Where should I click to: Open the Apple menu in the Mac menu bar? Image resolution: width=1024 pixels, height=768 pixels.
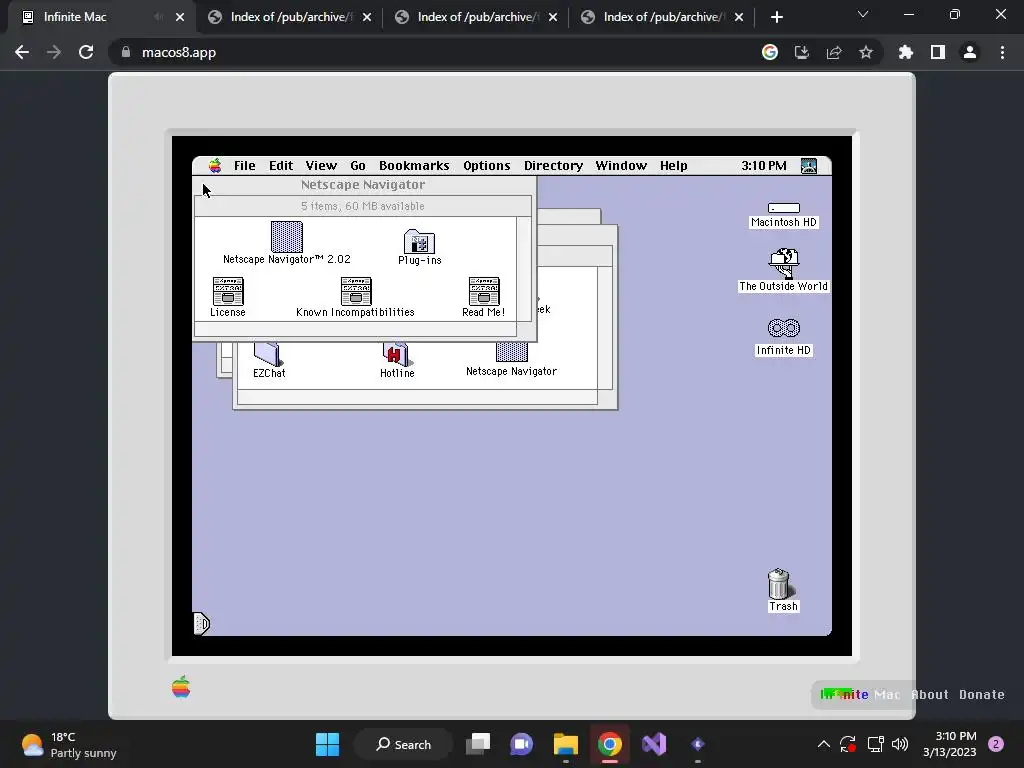[x=215, y=165]
